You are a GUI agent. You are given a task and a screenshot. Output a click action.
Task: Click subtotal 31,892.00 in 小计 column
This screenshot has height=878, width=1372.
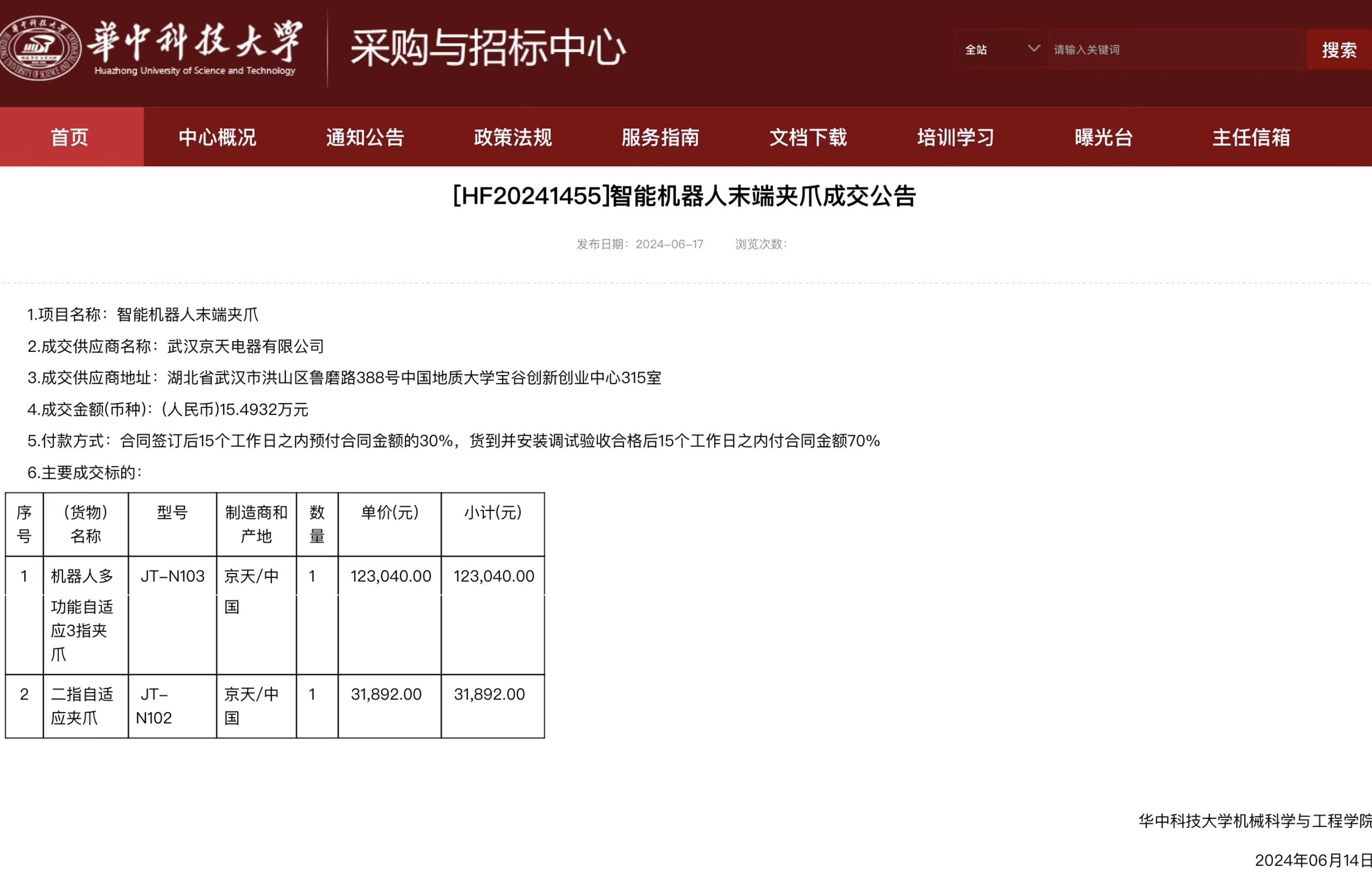click(x=489, y=695)
